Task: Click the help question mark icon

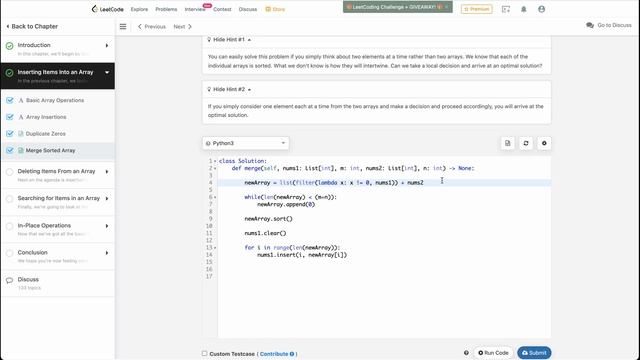Action: [466, 353]
